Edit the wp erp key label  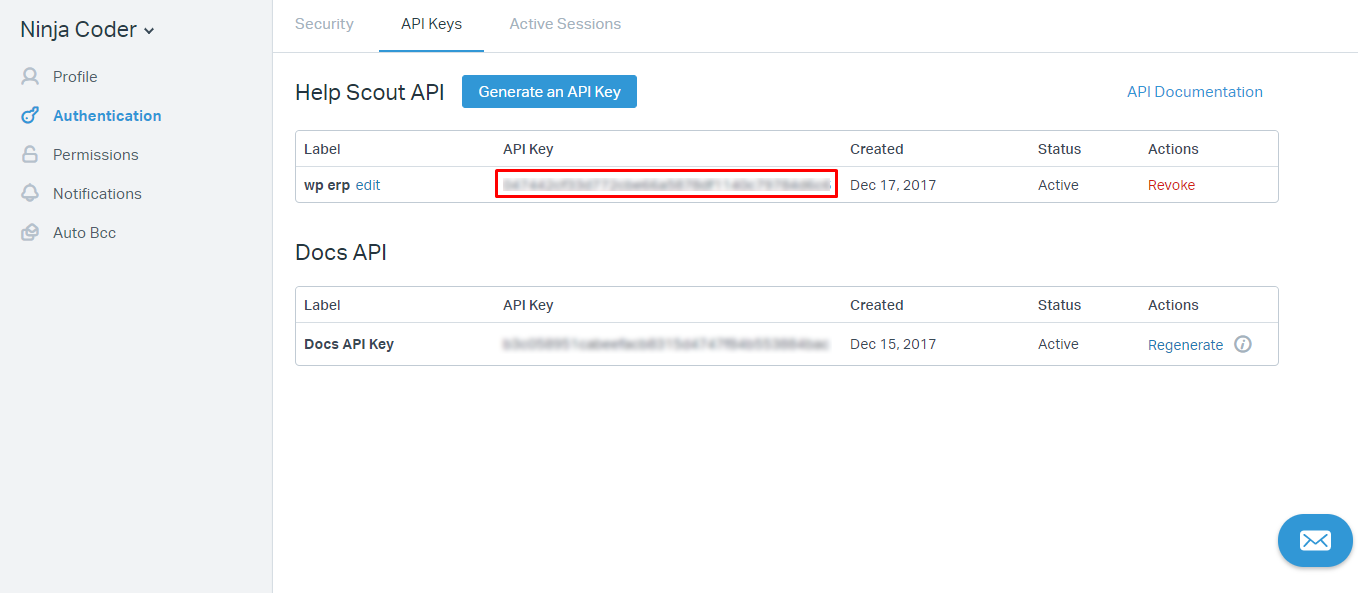pos(368,185)
